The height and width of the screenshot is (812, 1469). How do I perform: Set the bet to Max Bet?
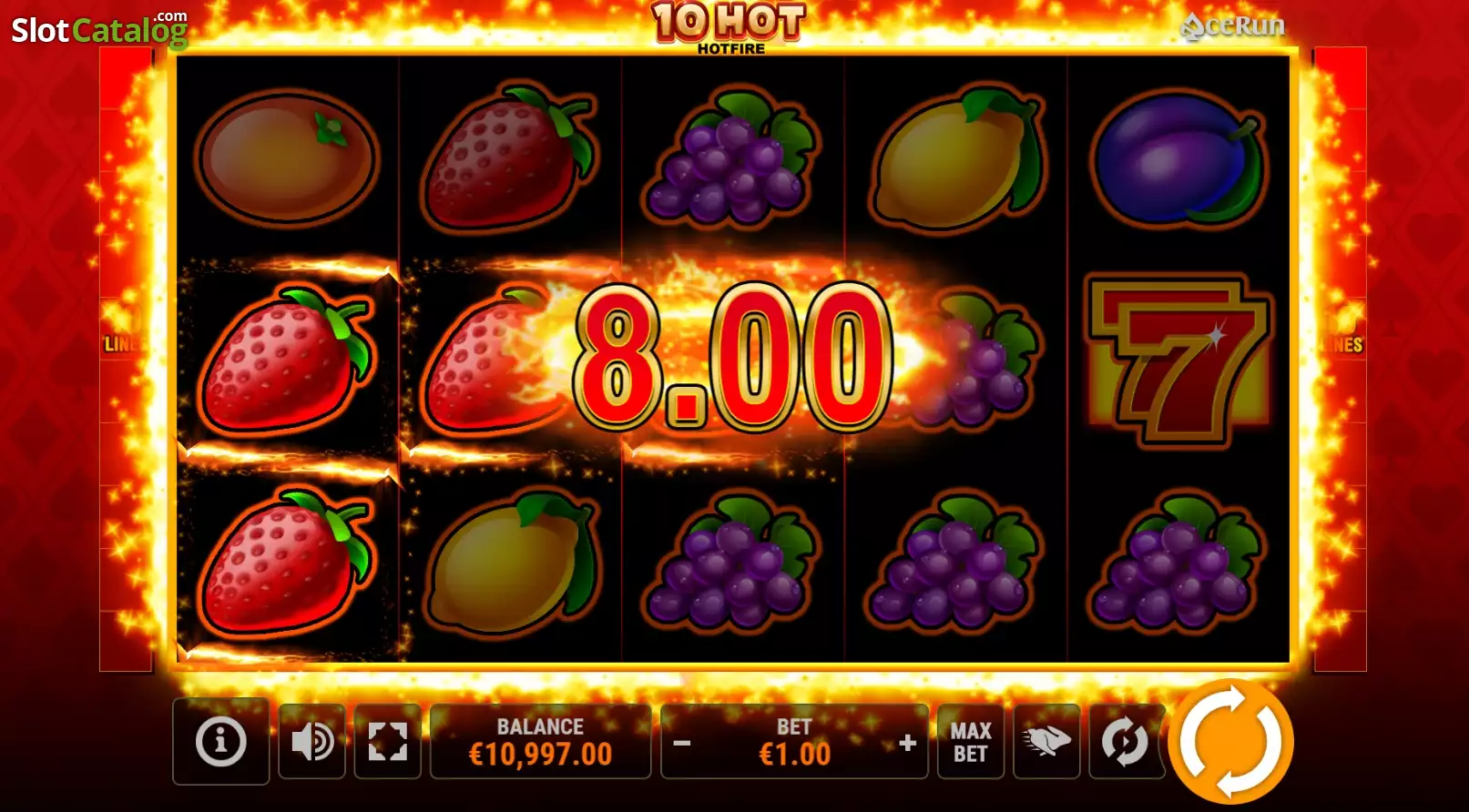pos(971,742)
